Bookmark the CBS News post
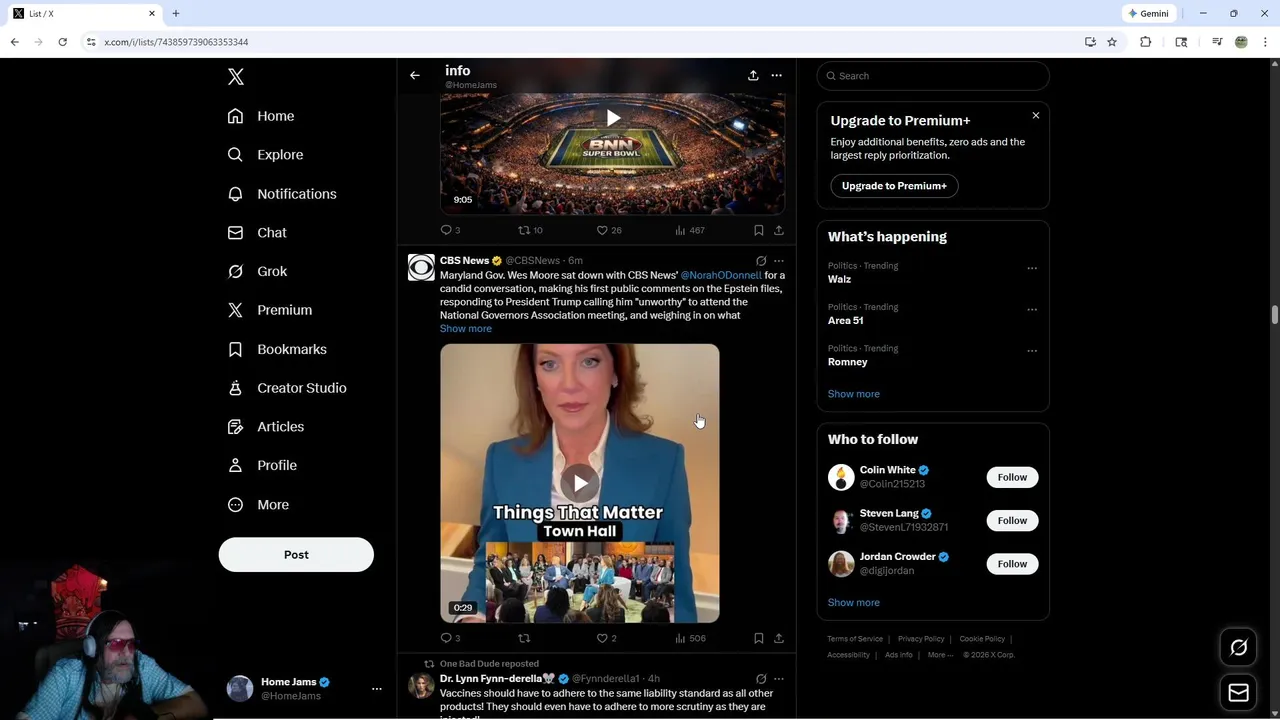 759,638
